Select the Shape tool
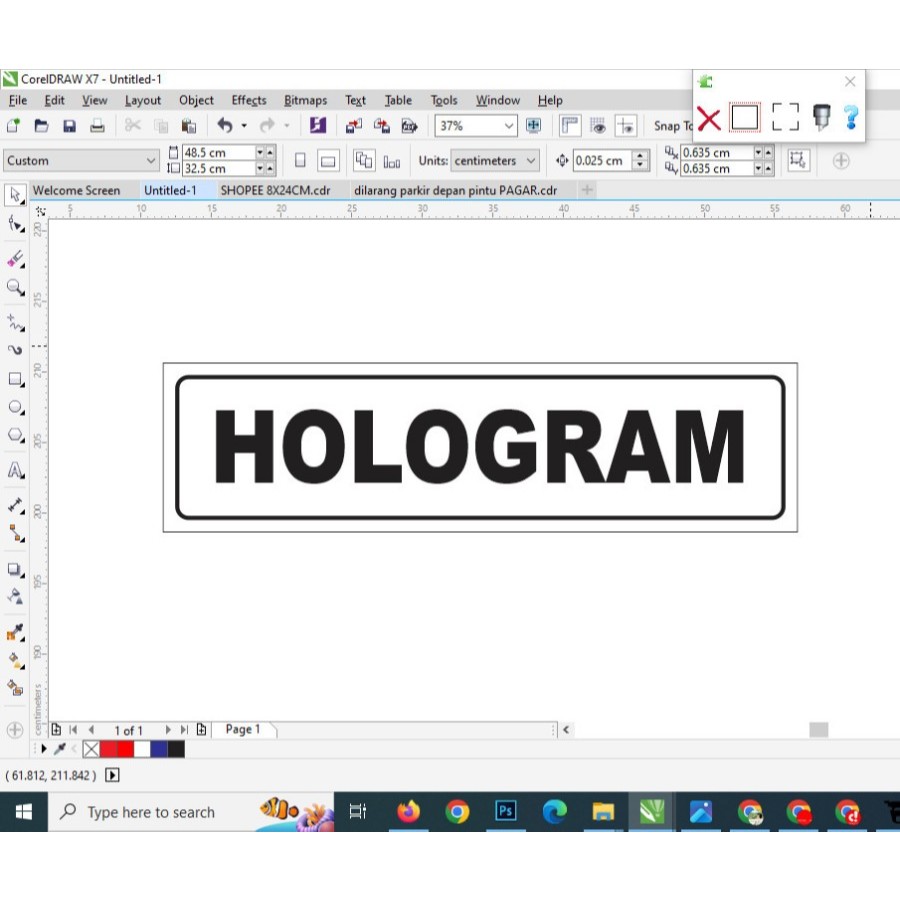Image resolution: width=900 pixels, height=900 pixels. (15, 224)
